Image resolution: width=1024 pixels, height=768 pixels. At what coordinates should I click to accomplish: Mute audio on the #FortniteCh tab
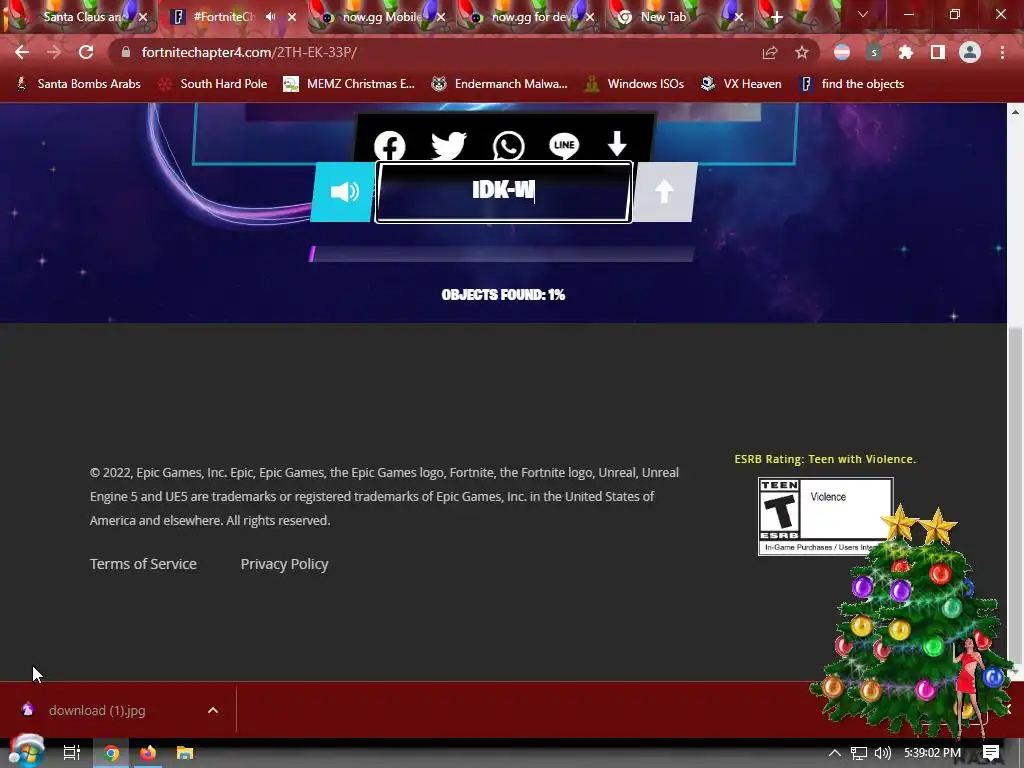[270, 17]
